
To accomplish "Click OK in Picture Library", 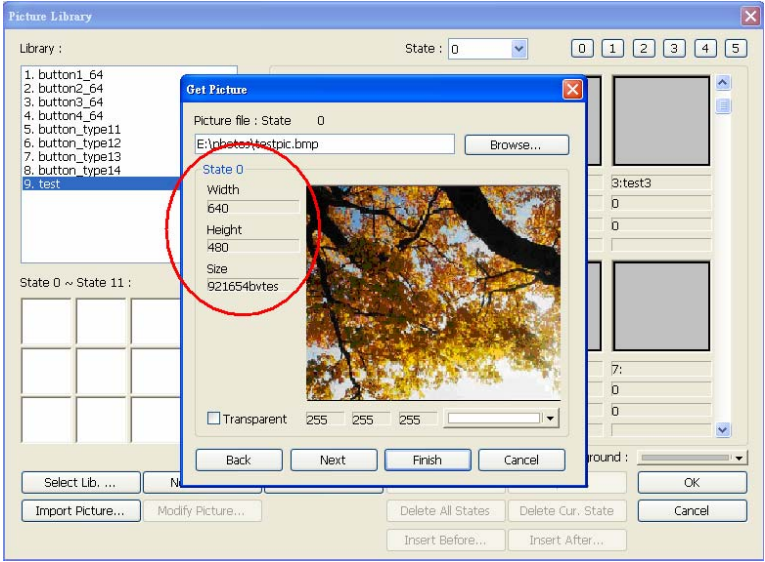I will coord(692,482).
